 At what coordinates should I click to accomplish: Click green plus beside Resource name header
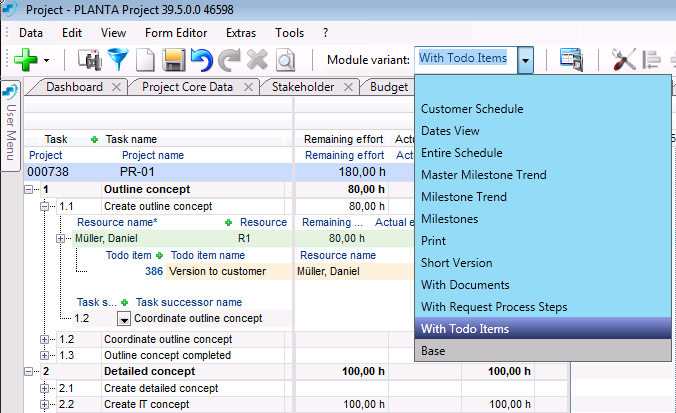click(x=228, y=222)
